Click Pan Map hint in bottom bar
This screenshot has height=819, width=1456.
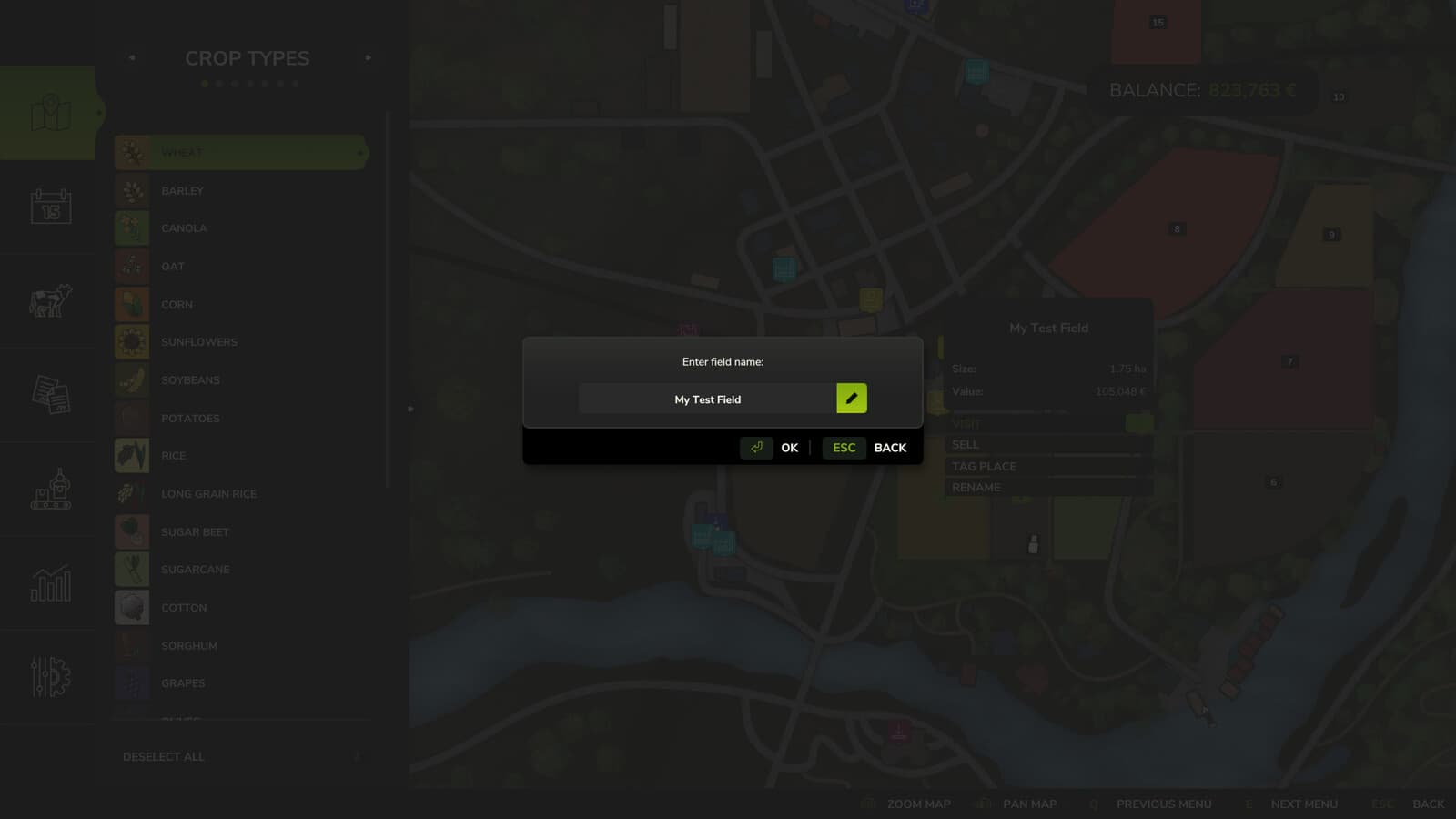pyautogui.click(x=1029, y=804)
